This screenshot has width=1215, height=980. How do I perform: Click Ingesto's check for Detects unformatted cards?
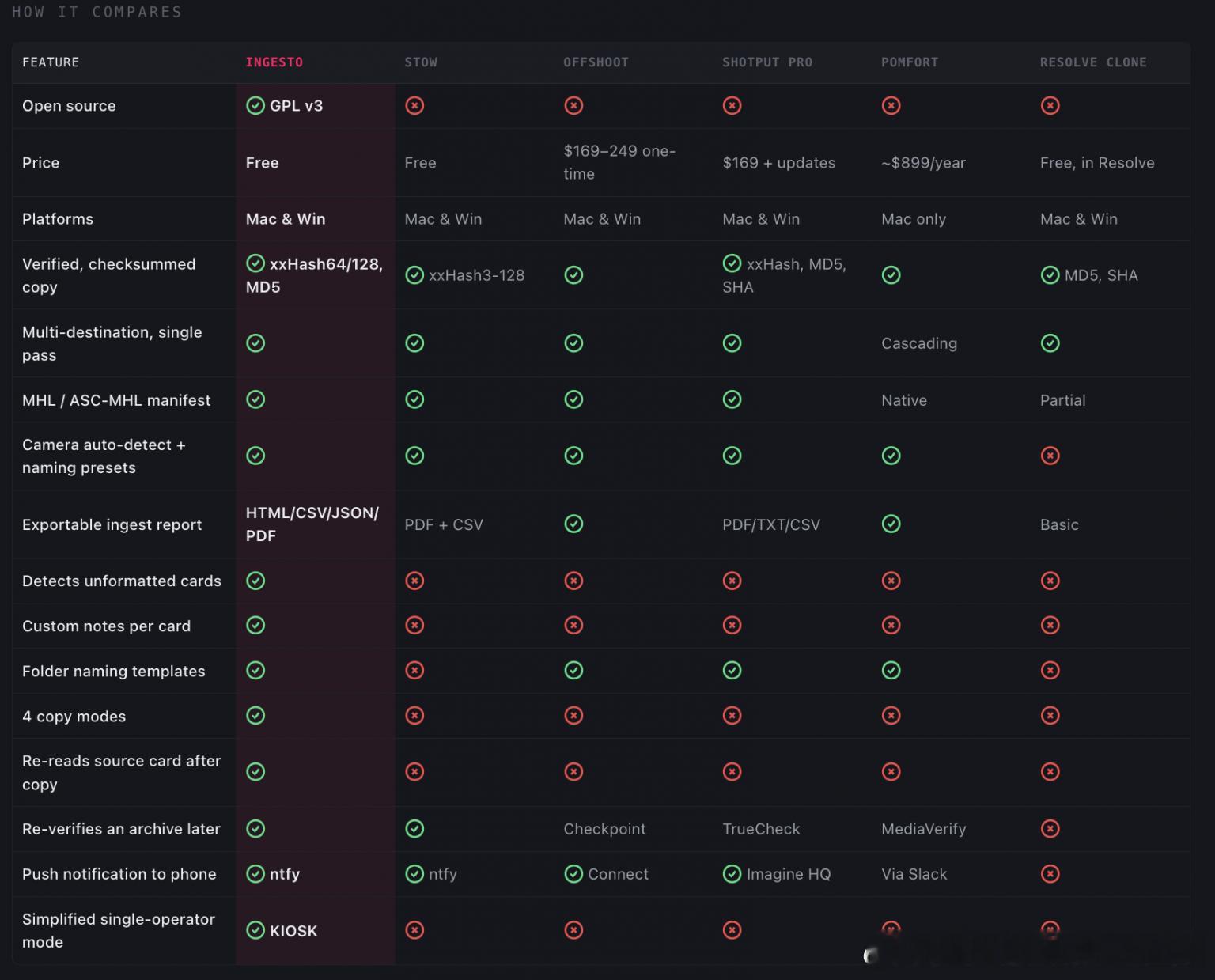coord(255,581)
